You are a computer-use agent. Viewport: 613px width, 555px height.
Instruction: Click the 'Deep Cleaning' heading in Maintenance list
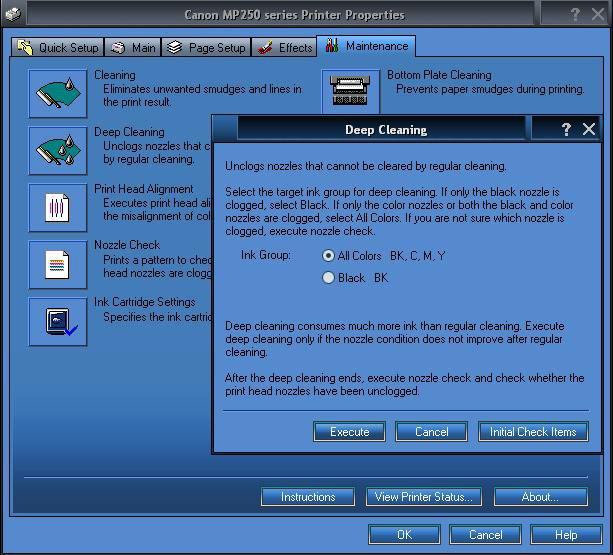point(129,132)
